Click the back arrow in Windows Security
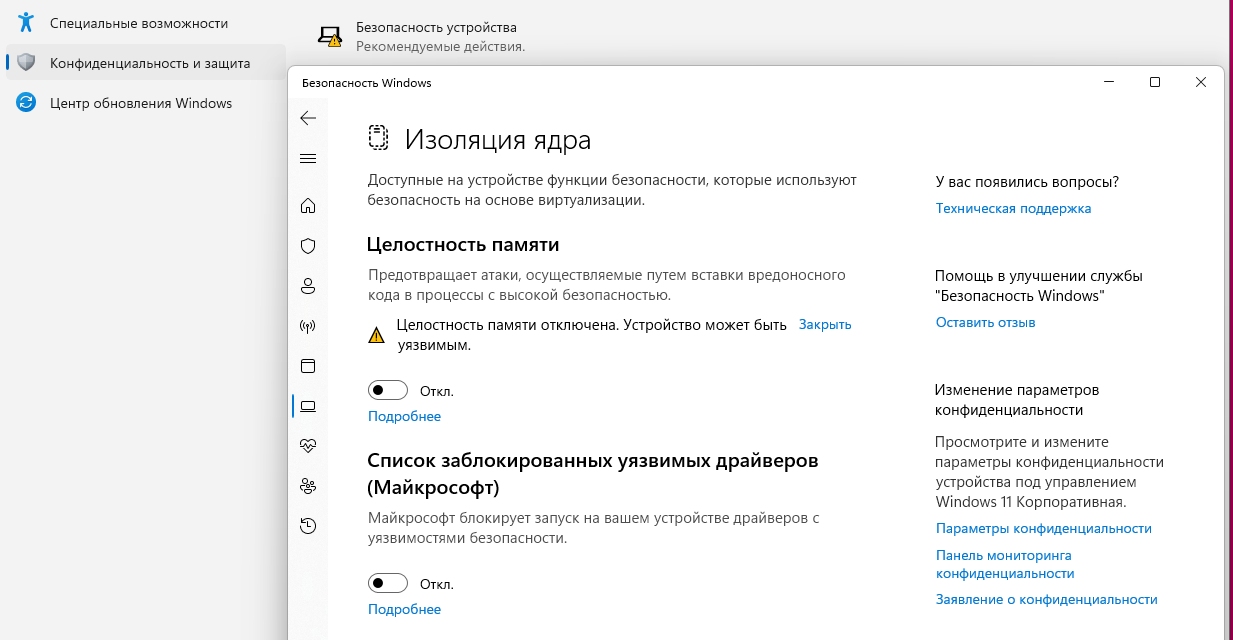The width and height of the screenshot is (1233, 640). pyautogui.click(x=308, y=118)
